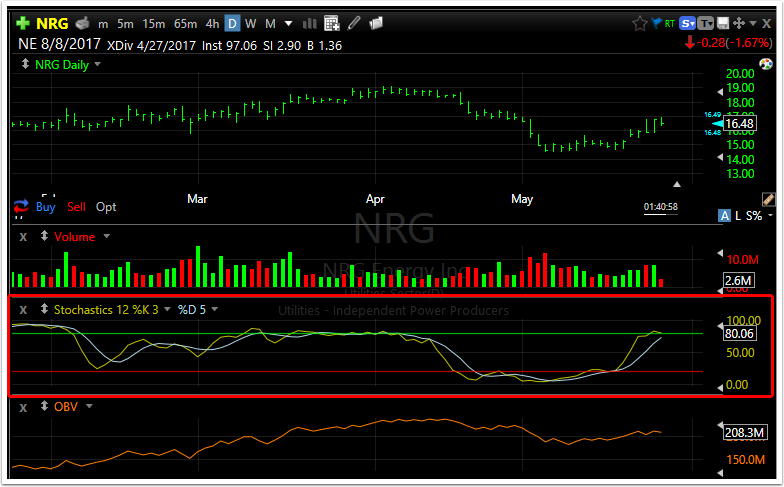
Task: Click the Opt link
Action: tap(106, 207)
